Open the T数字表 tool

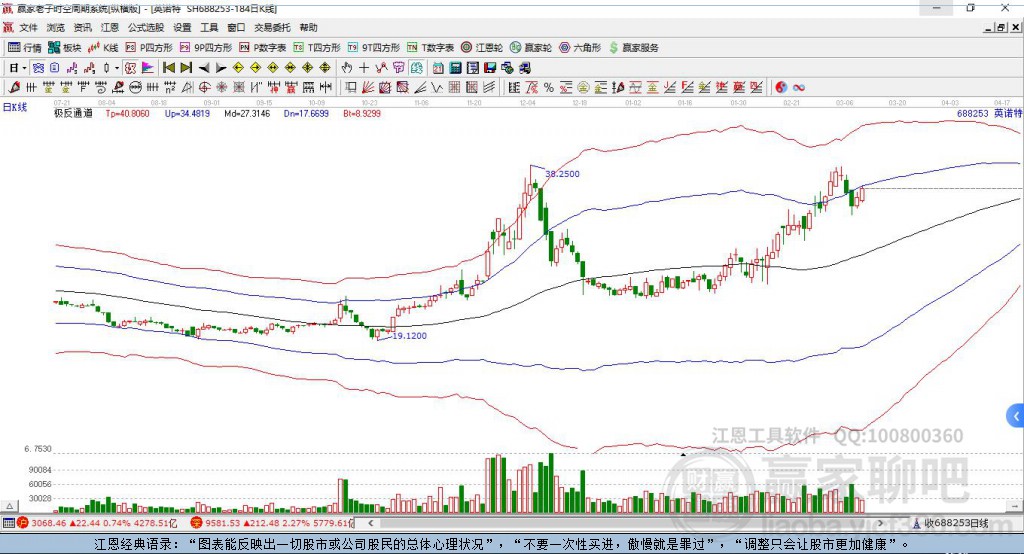tap(430, 48)
